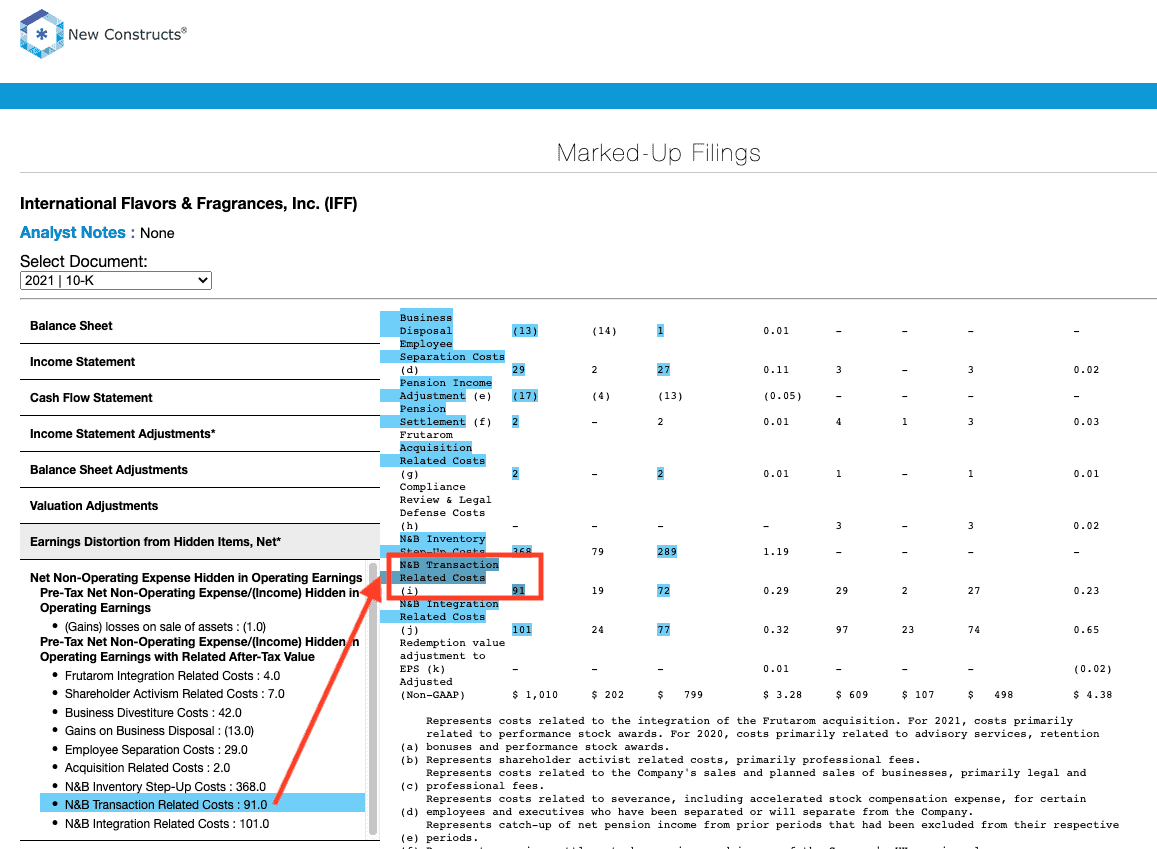Select Acquisition Related Costs : 2.0 item
This screenshot has height=849, width=1157.
click(x=147, y=768)
